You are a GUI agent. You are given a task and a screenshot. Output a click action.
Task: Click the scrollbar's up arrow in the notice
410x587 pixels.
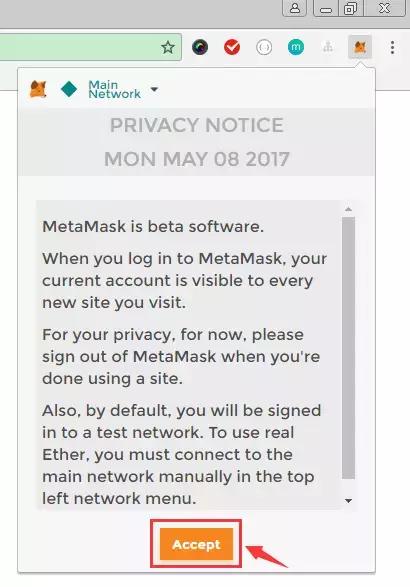tap(348, 209)
